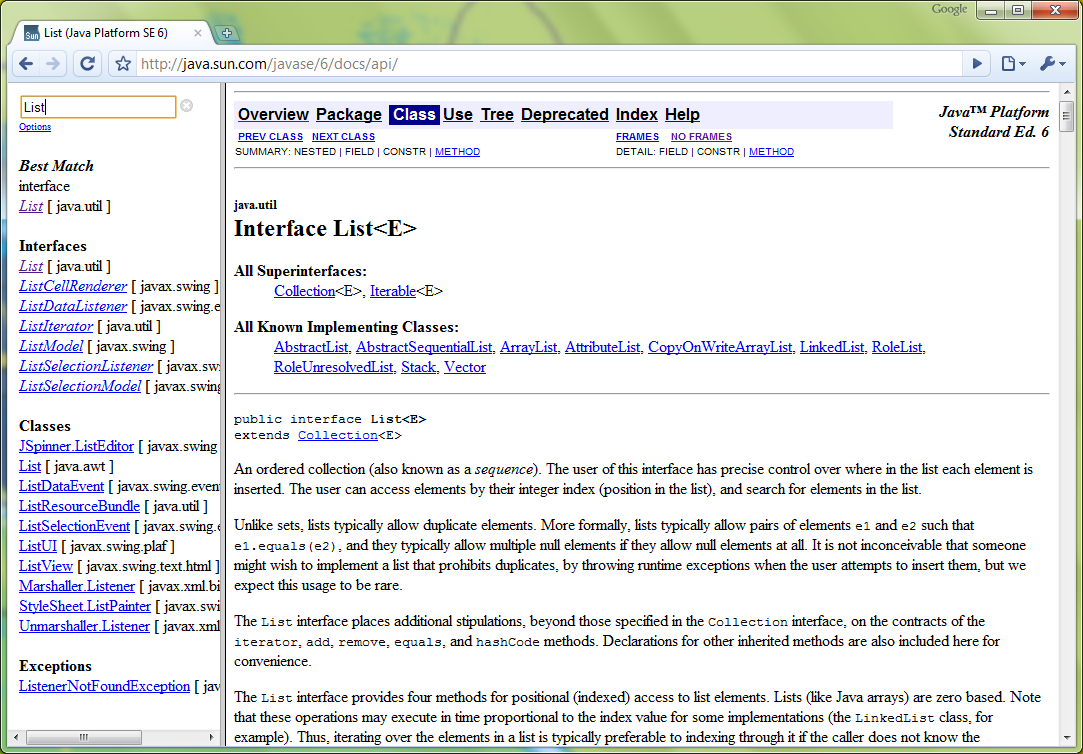
Task: Switch to the Use navigation tab
Action: click(x=458, y=114)
